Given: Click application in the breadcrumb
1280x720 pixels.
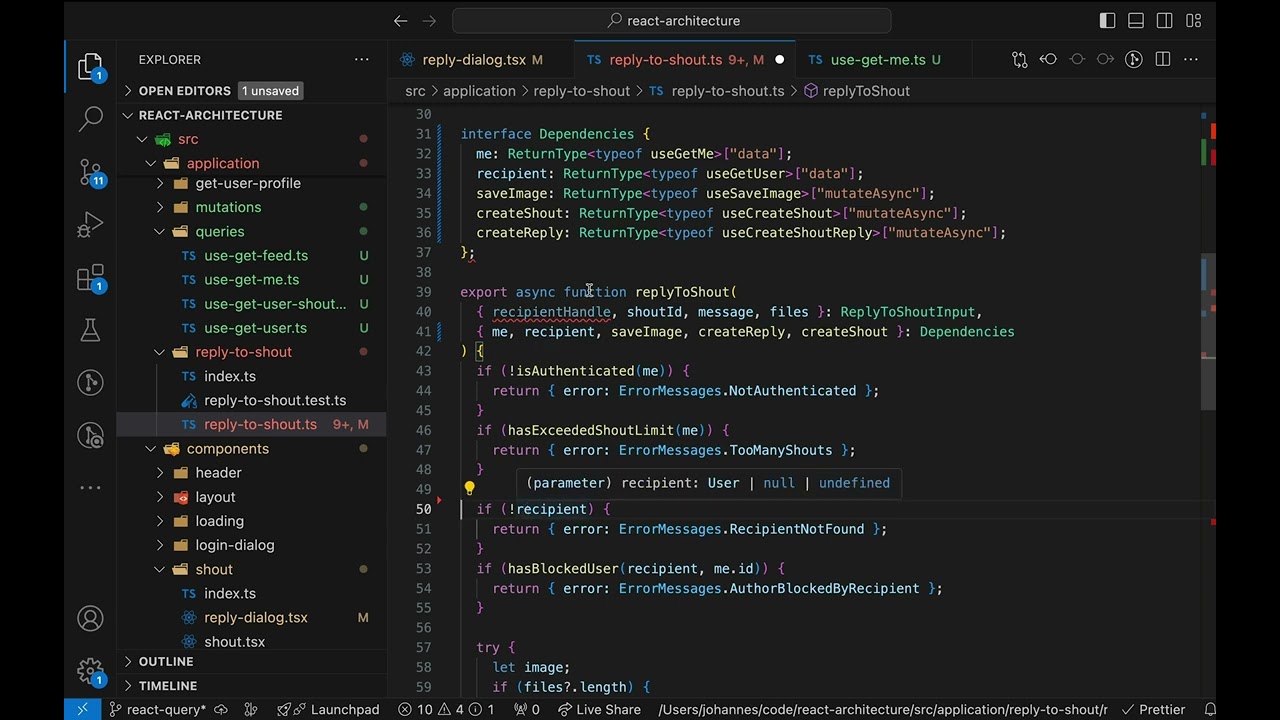Looking at the screenshot, I should (x=479, y=91).
